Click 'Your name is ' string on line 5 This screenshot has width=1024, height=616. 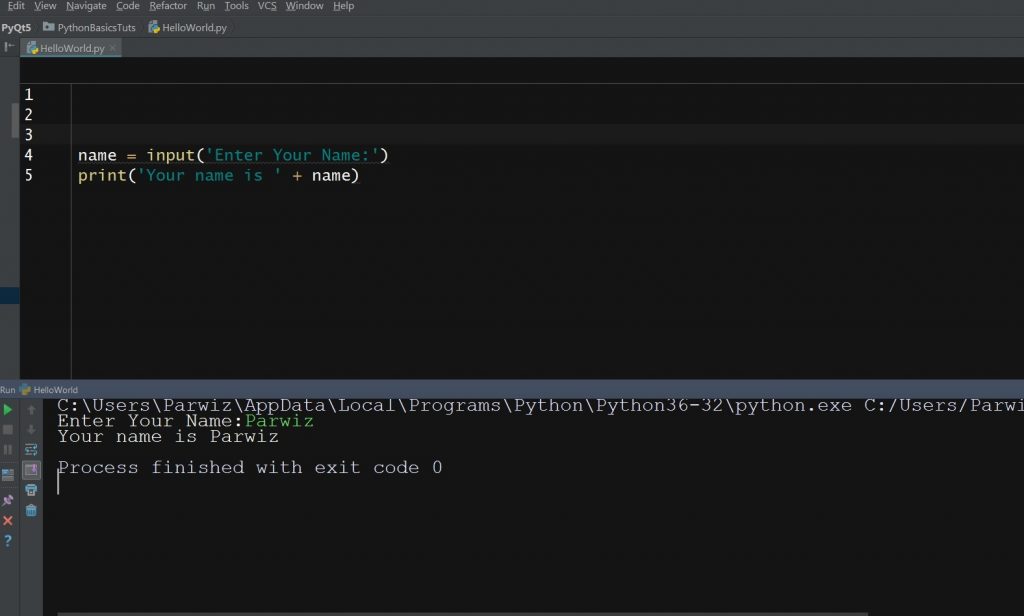[x=210, y=176]
